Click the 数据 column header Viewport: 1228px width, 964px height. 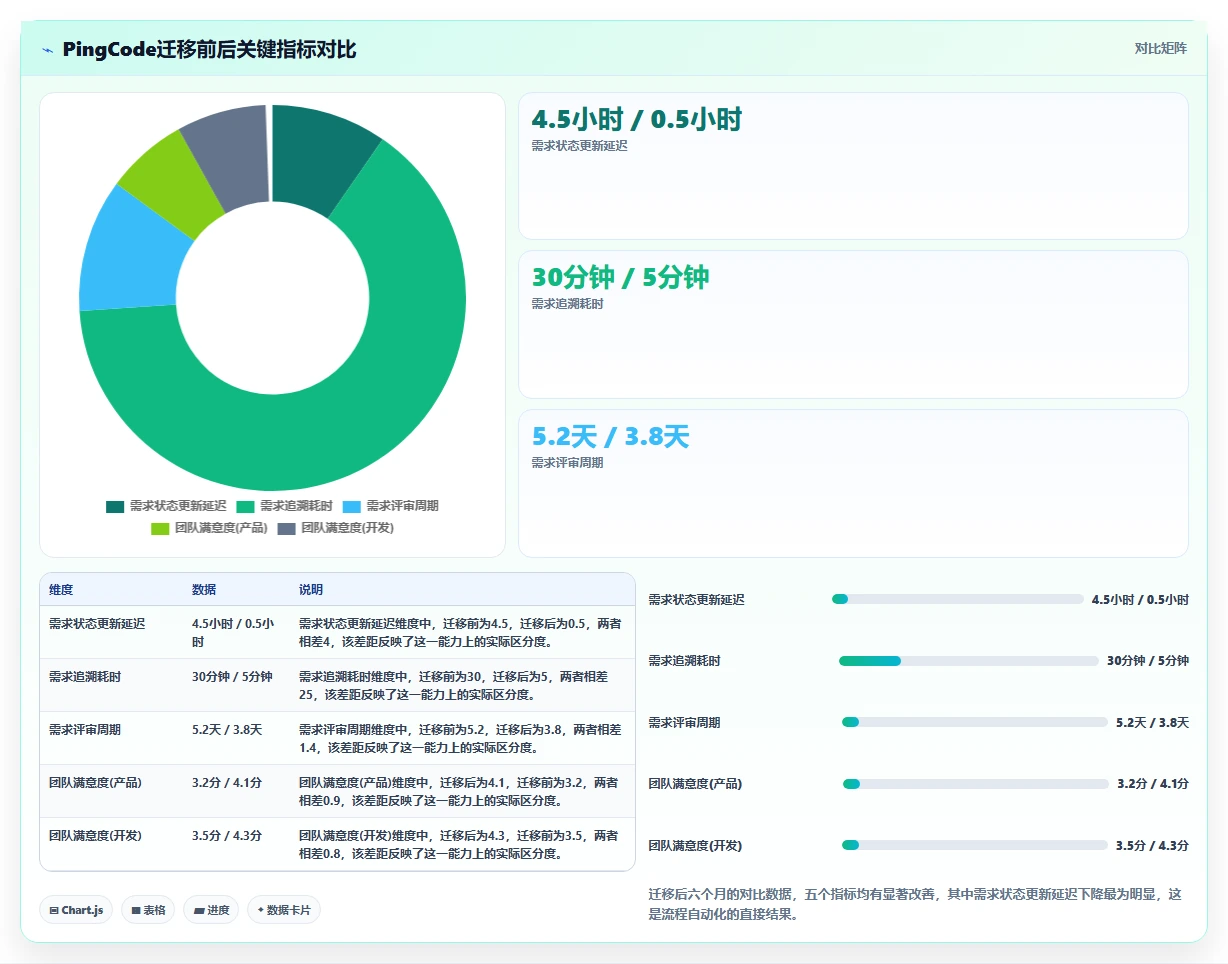pyautogui.click(x=204, y=590)
